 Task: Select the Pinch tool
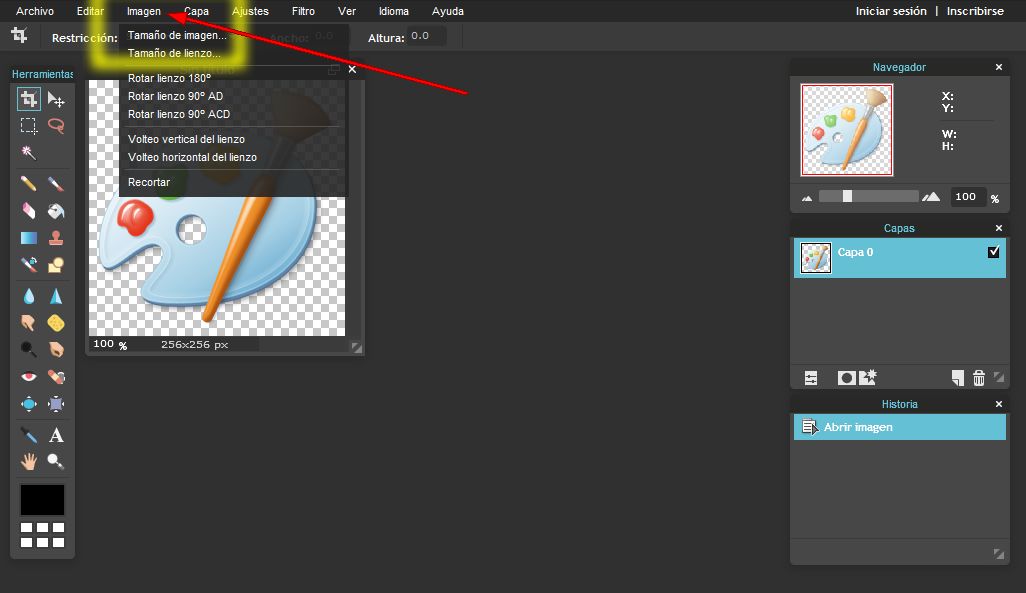[56, 404]
